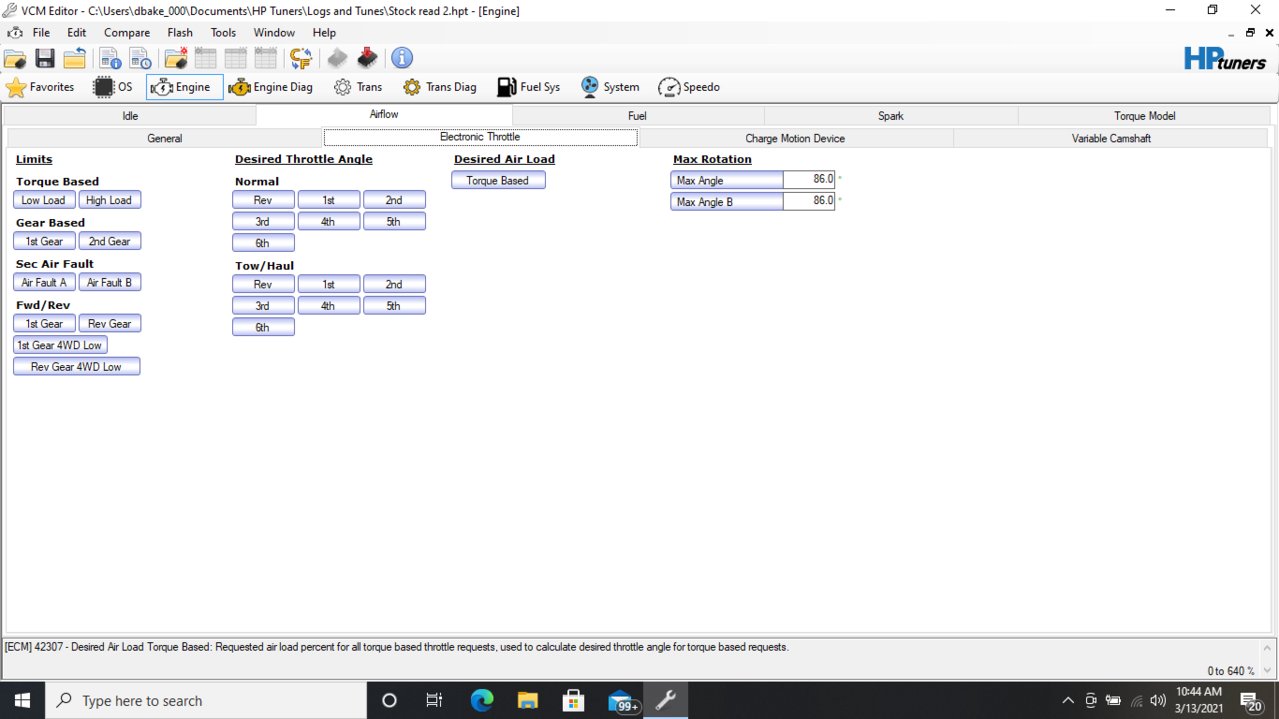The height and width of the screenshot is (719, 1279).
Task: Click the volume speaker tray icon
Action: (1158, 700)
